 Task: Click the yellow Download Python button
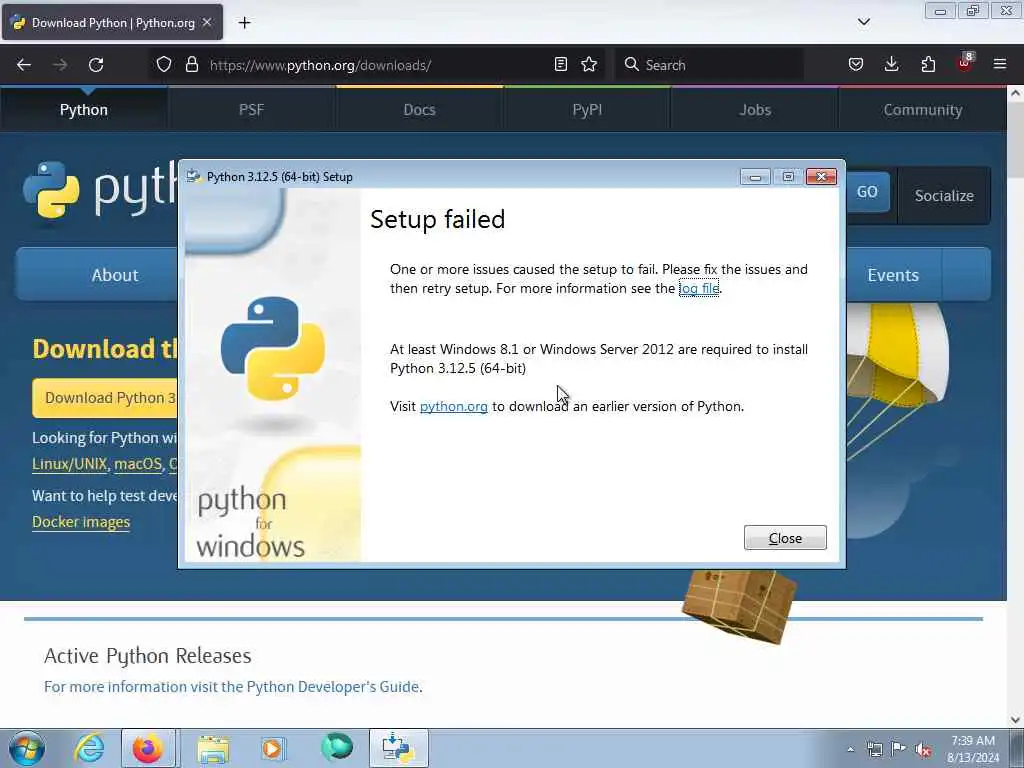[x=105, y=398]
